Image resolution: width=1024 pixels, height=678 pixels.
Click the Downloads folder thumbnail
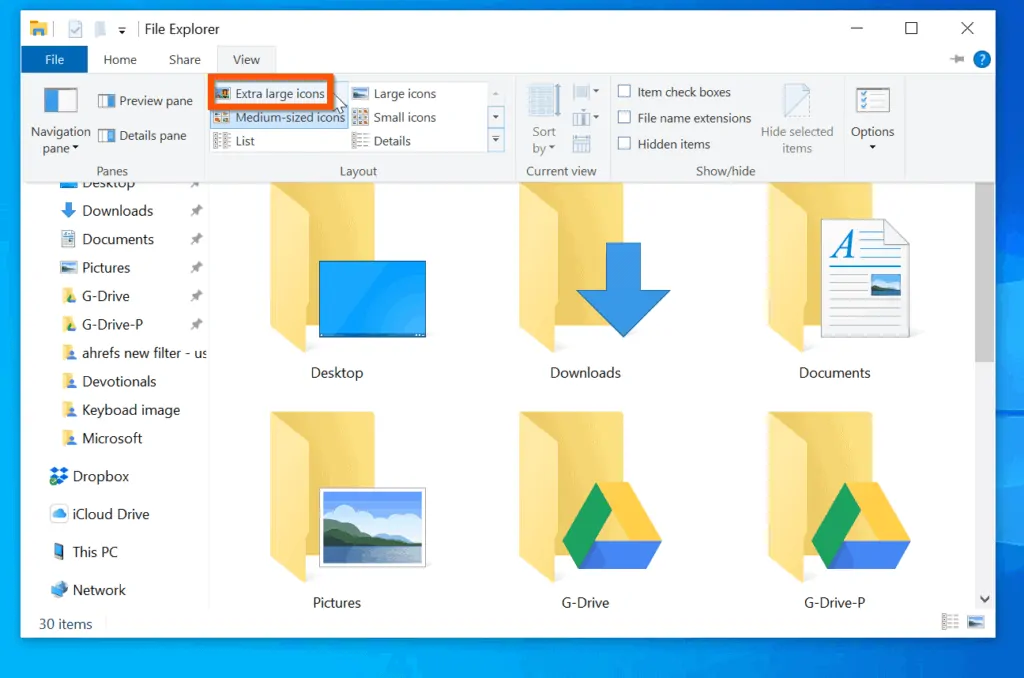(x=585, y=290)
